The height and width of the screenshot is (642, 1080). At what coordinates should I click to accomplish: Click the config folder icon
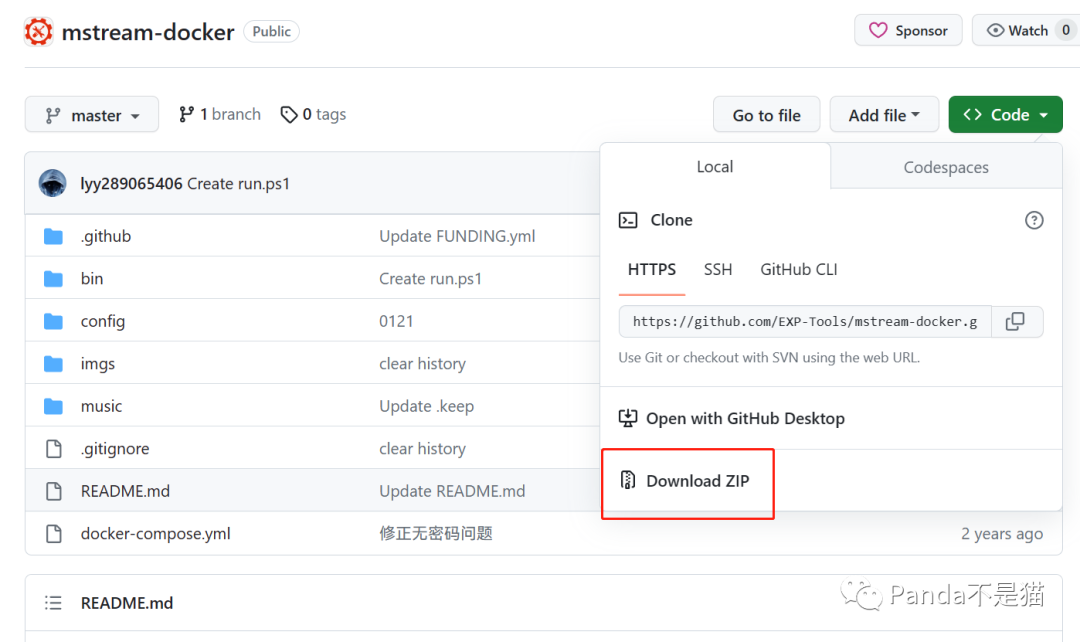coord(53,322)
